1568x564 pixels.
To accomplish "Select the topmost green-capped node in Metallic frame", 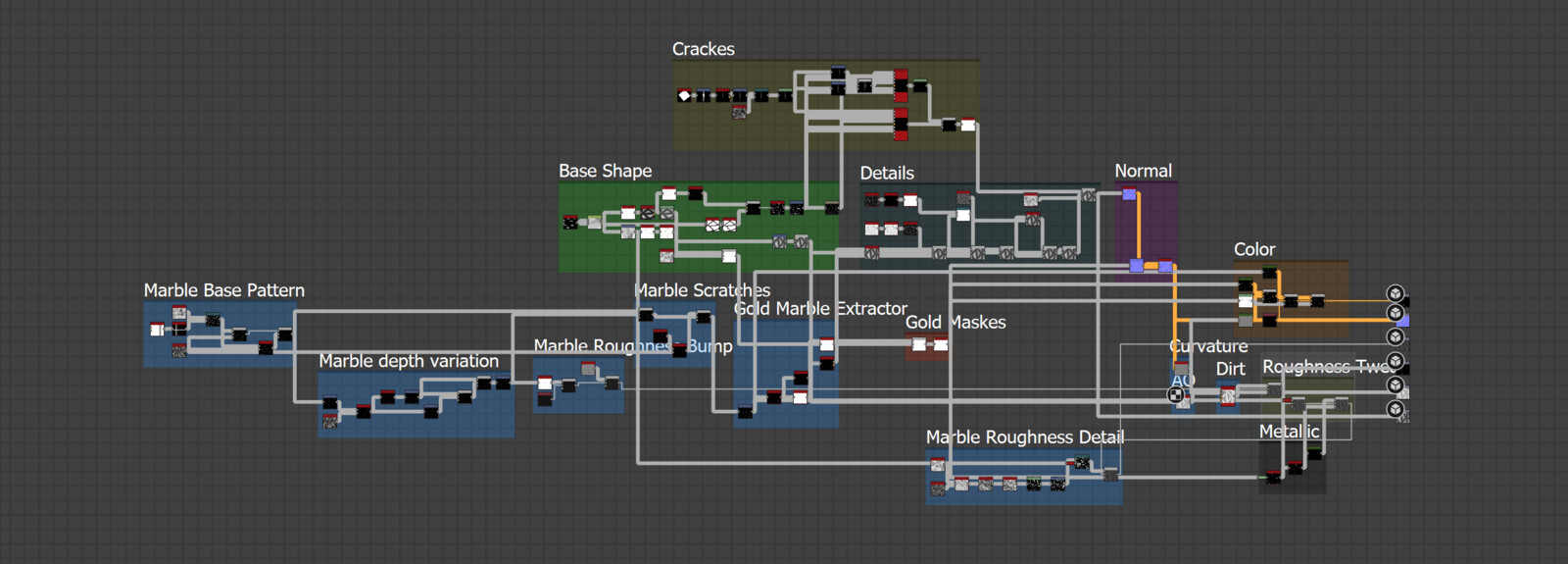I will click(1314, 452).
